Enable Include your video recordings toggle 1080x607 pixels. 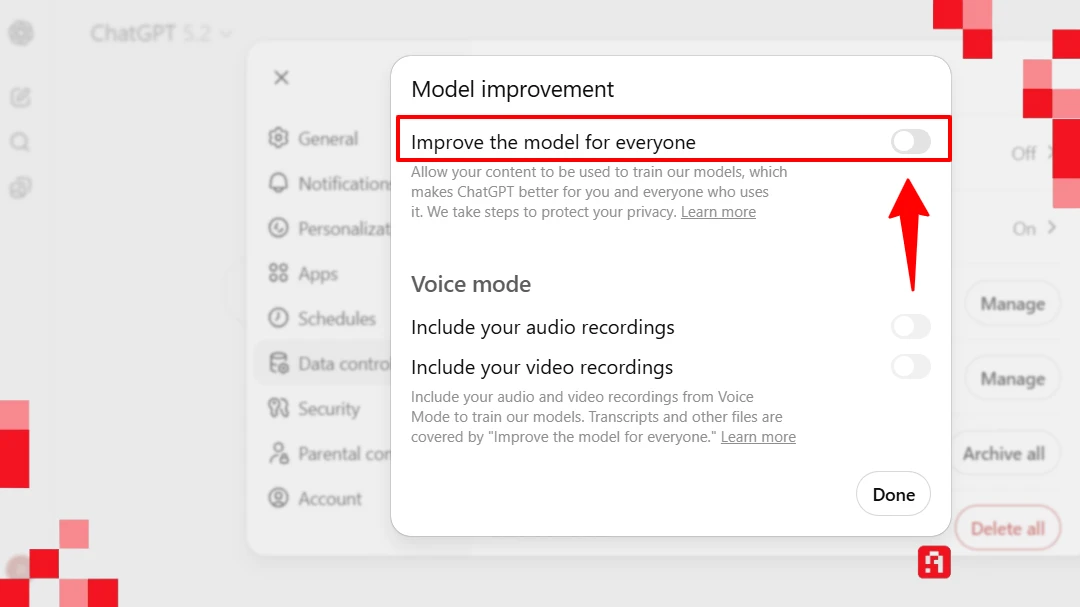click(910, 367)
